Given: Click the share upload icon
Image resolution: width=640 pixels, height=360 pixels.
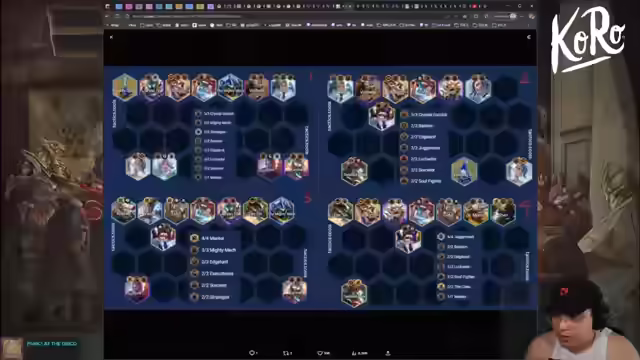Looking at the screenshot, I should [x=388, y=353].
